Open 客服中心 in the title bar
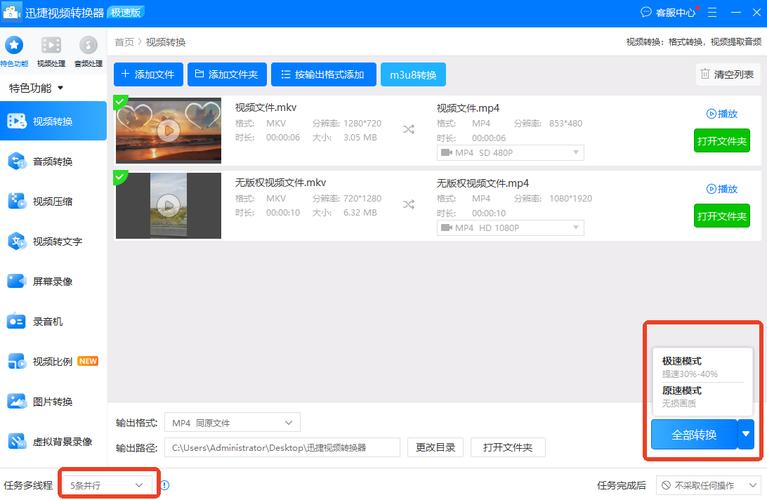This screenshot has width=767, height=500. tap(669, 13)
